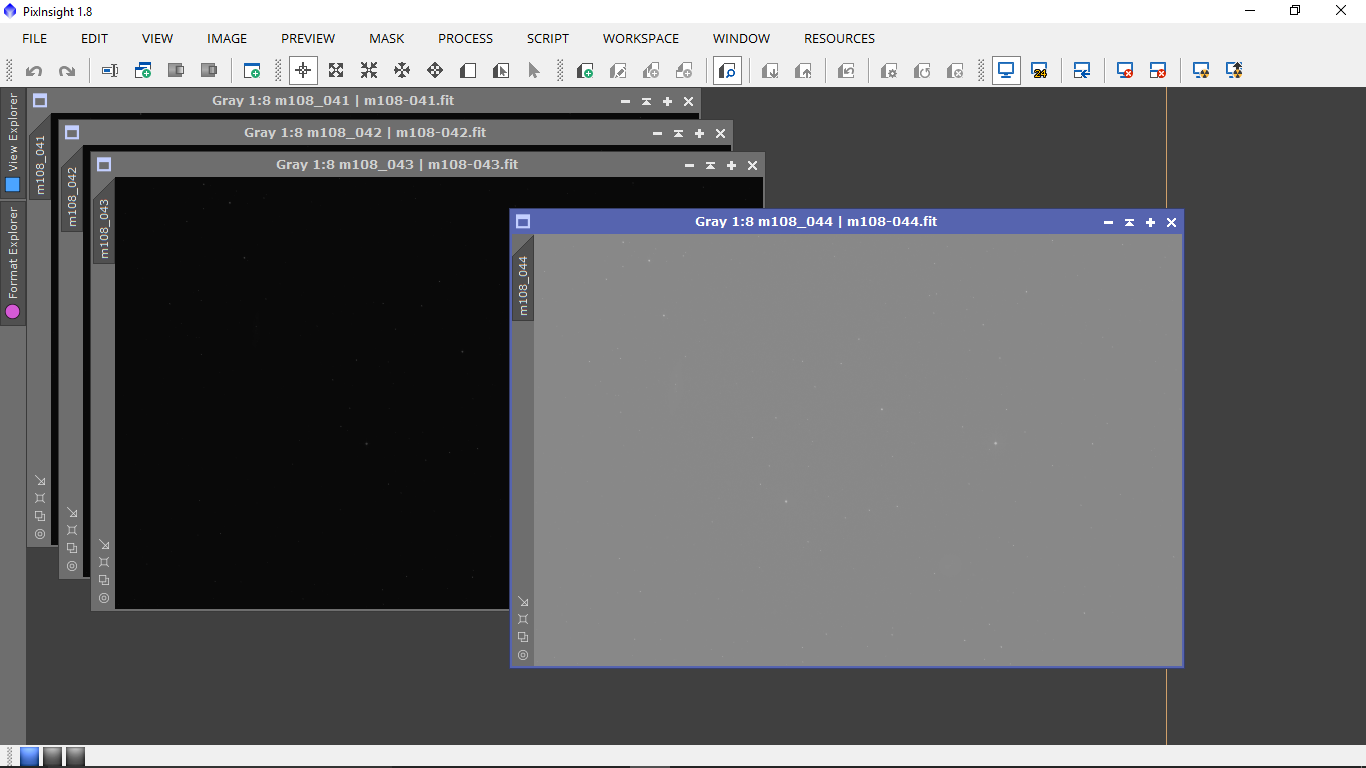
Task: Select the crosshair Readout mode tool
Action: pyautogui.click(x=304, y=71)
